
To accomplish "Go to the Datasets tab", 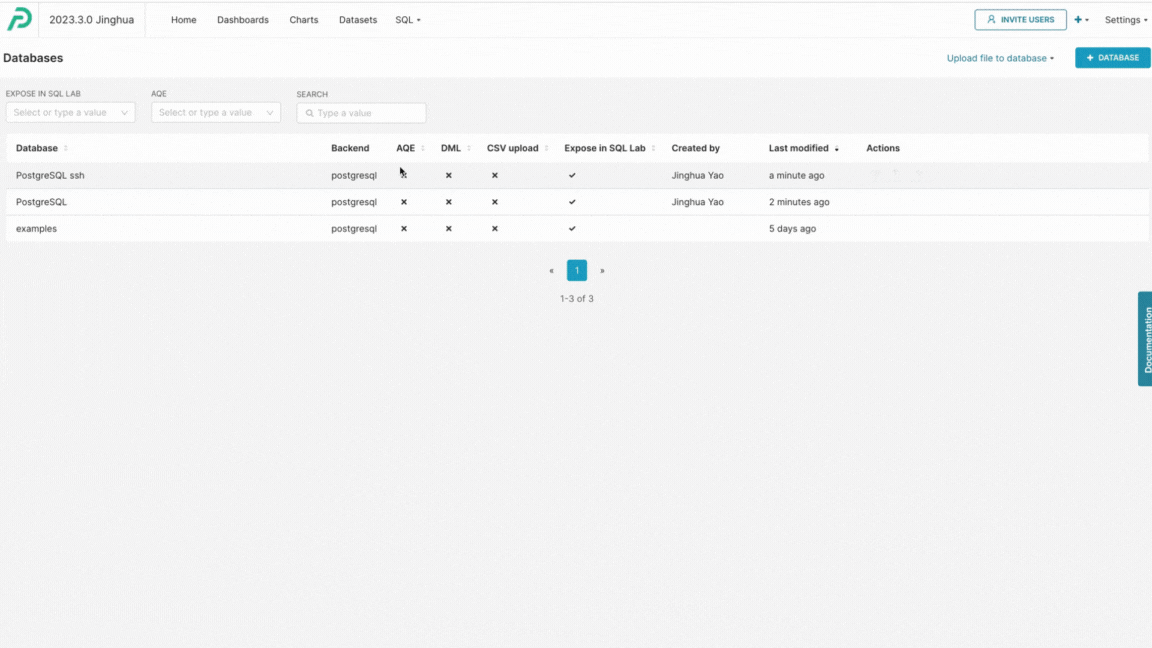I will tap(357, 19).
